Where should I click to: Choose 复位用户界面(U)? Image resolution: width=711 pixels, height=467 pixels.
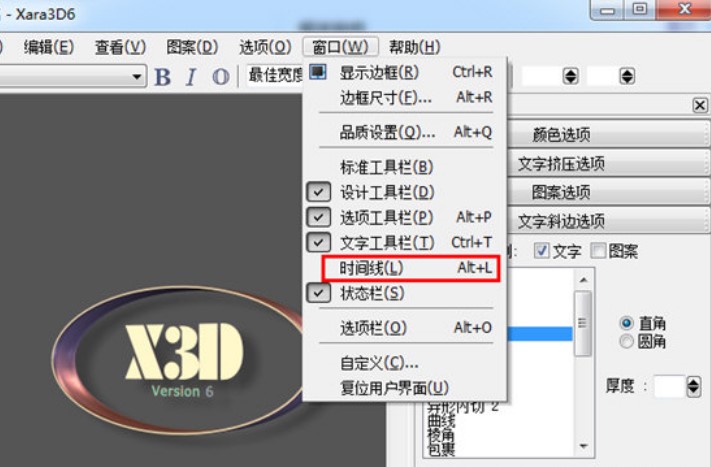pyautogui.click(x=404, y=388)
